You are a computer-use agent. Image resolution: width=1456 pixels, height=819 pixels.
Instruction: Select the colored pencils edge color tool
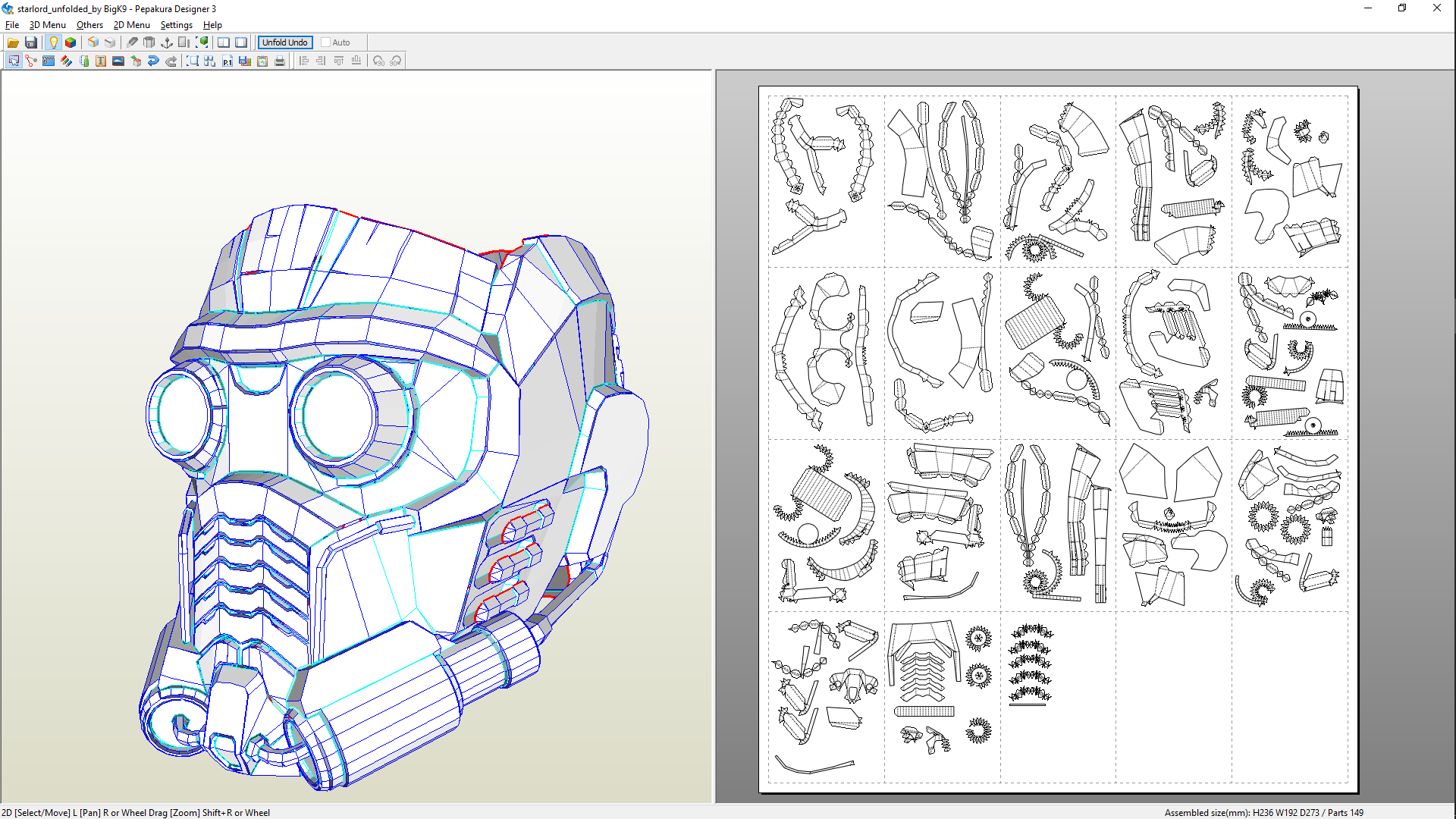pos(66,61)
